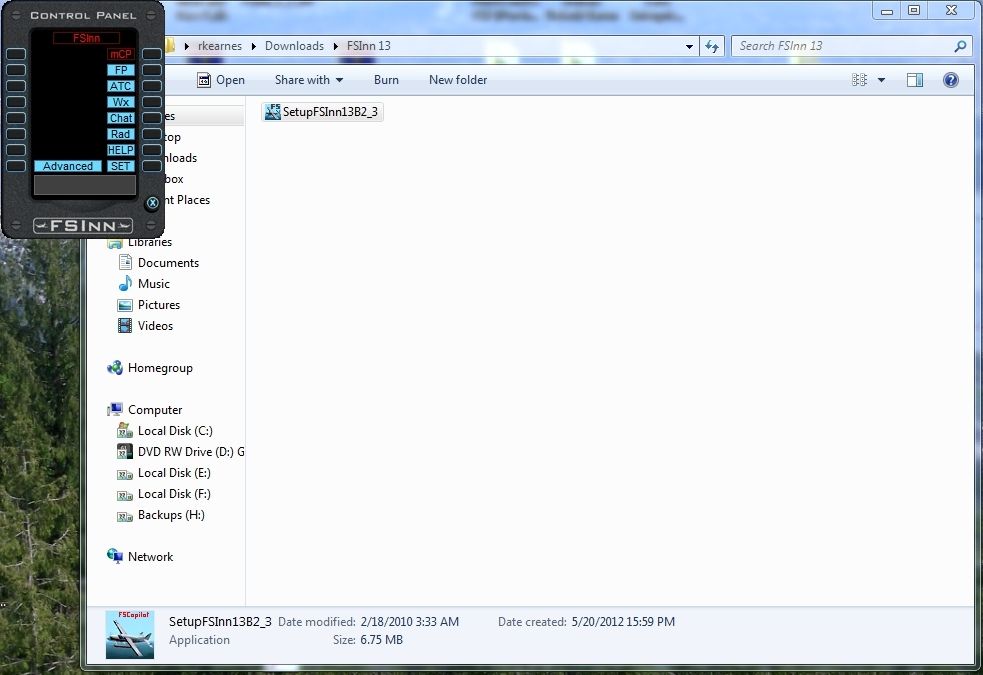The width and height of the screenshot is (983, 675).
Task: Open the Chat page in FSInn
Action: point(120,118)
